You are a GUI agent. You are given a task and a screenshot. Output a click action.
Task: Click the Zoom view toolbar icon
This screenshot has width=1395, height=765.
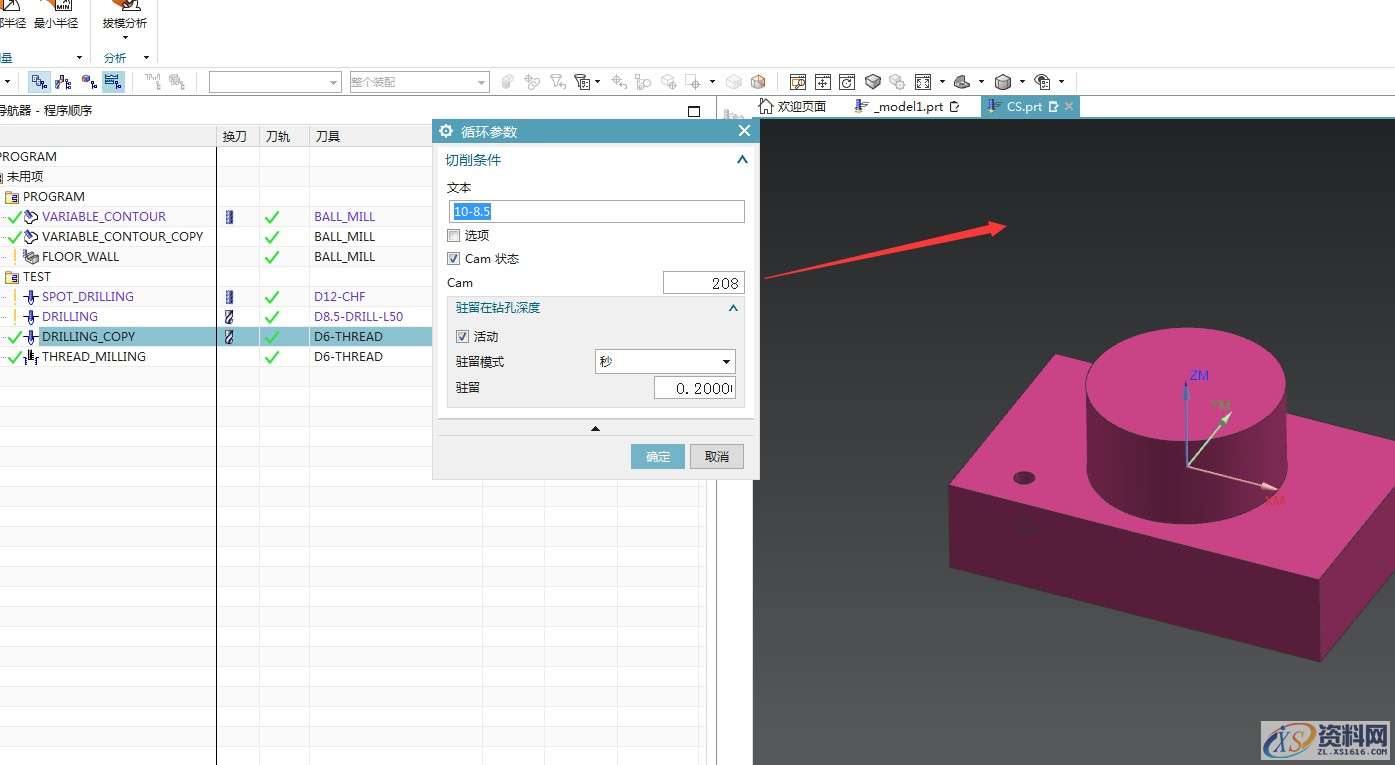click(x=798, y=82)
